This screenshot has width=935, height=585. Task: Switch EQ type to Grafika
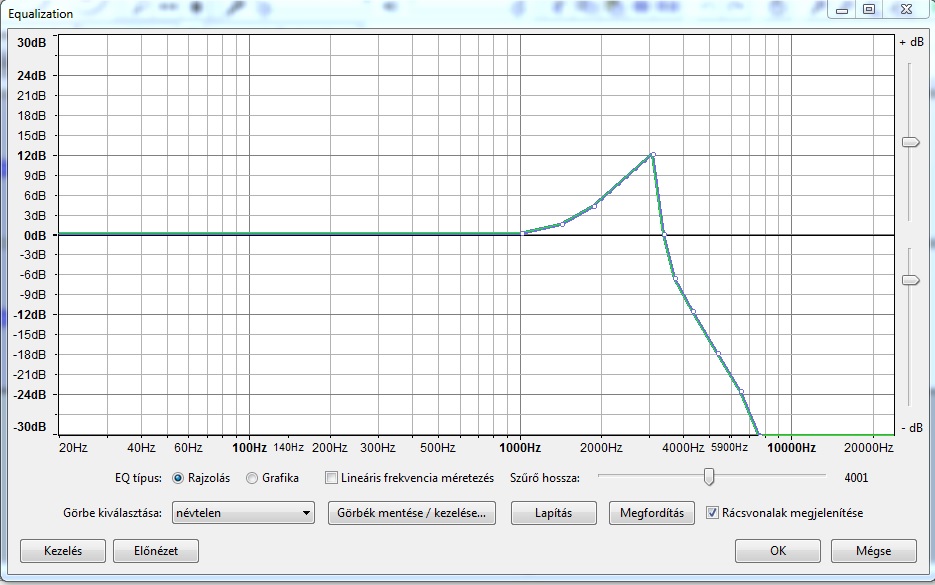point(252,478)
